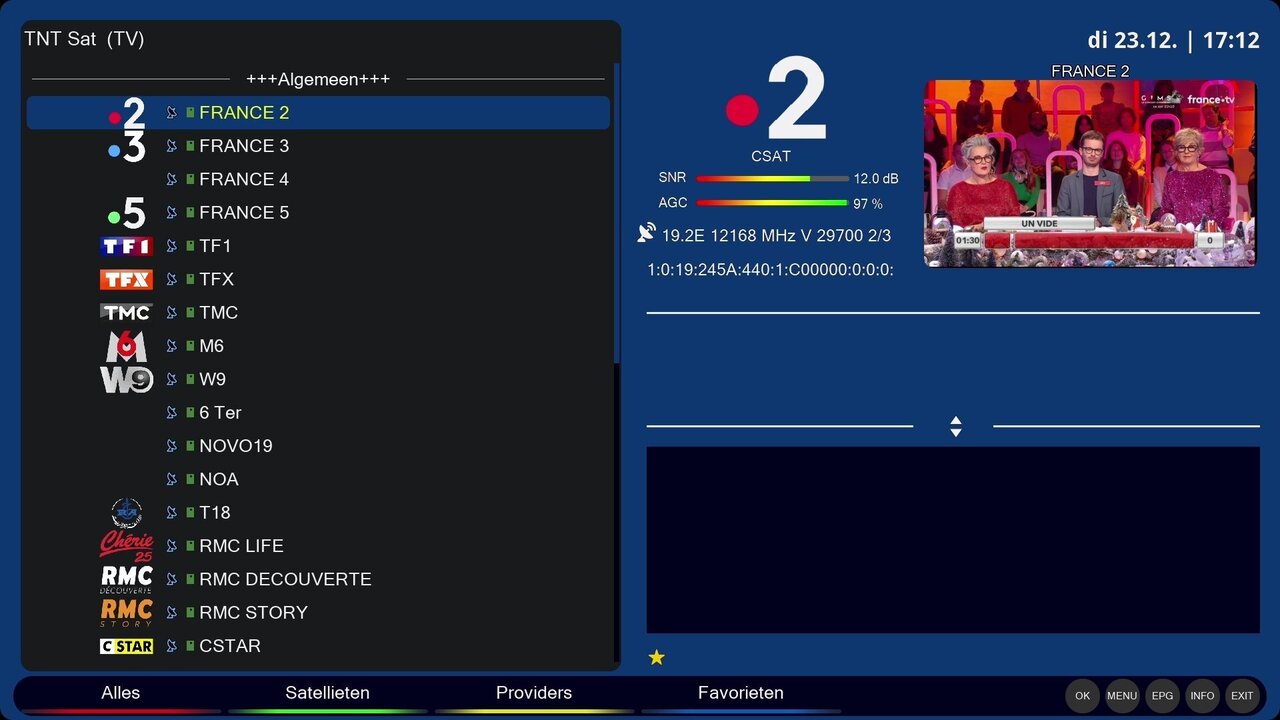Select the RMC STORY channel name
The width and height of the screenshot is (1280, 720).
pos(253,612)
